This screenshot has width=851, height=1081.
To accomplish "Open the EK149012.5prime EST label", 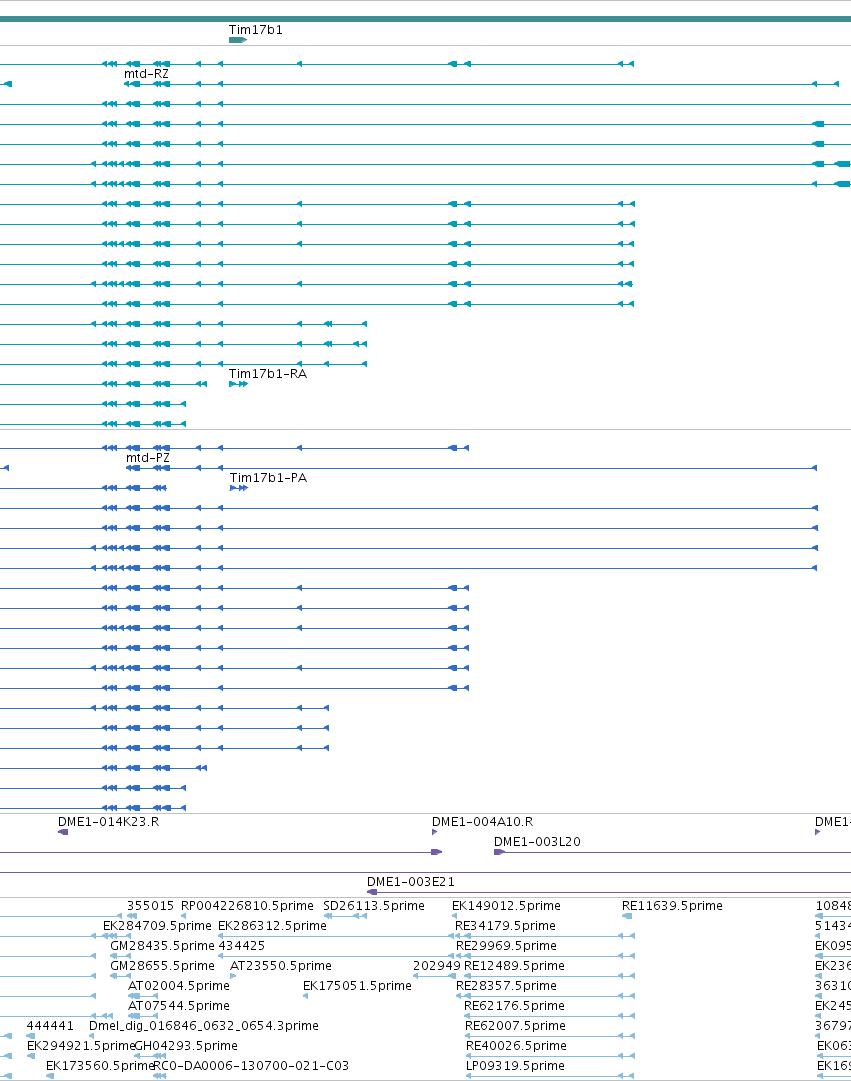I will [506, 906].
